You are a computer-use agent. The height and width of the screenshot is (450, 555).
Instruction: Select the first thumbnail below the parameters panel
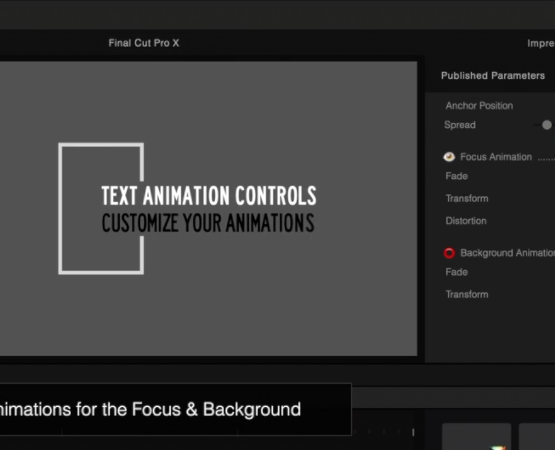point(476,436)
